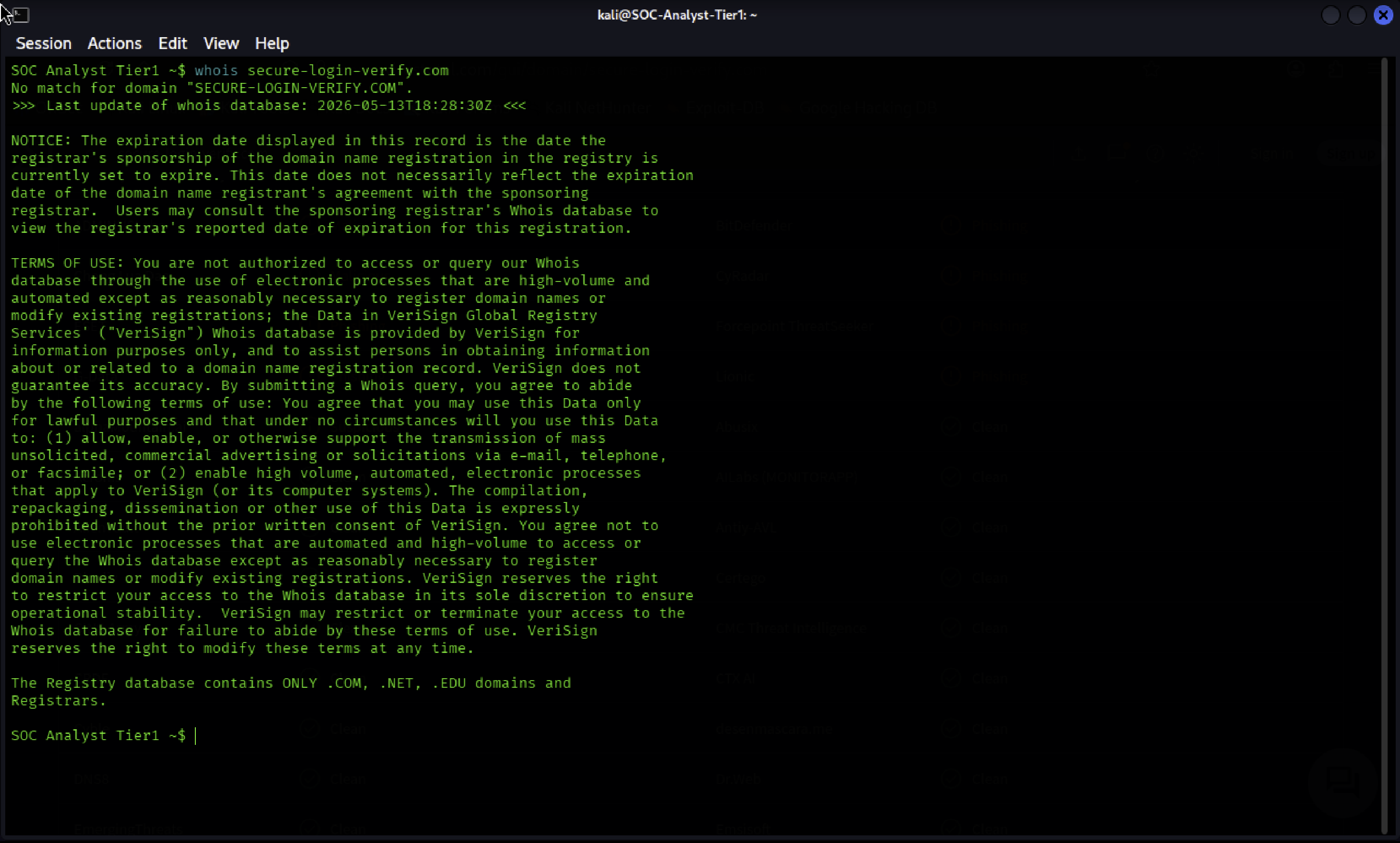Open the Help menu
Viewport: 1400px width, 843px height.
[x=272, y=43]
